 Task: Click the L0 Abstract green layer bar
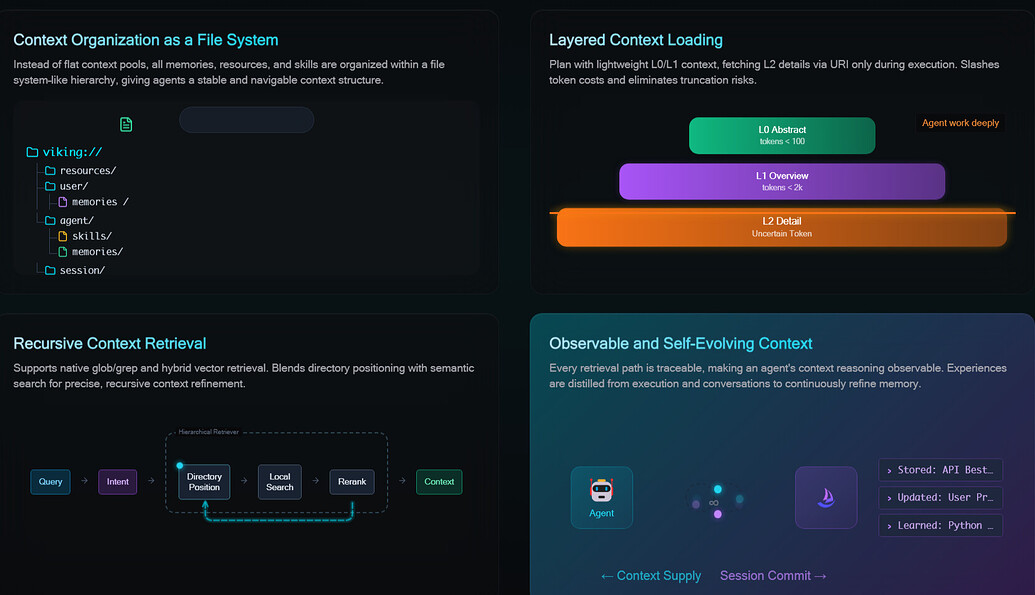click(x=782, y=135)
